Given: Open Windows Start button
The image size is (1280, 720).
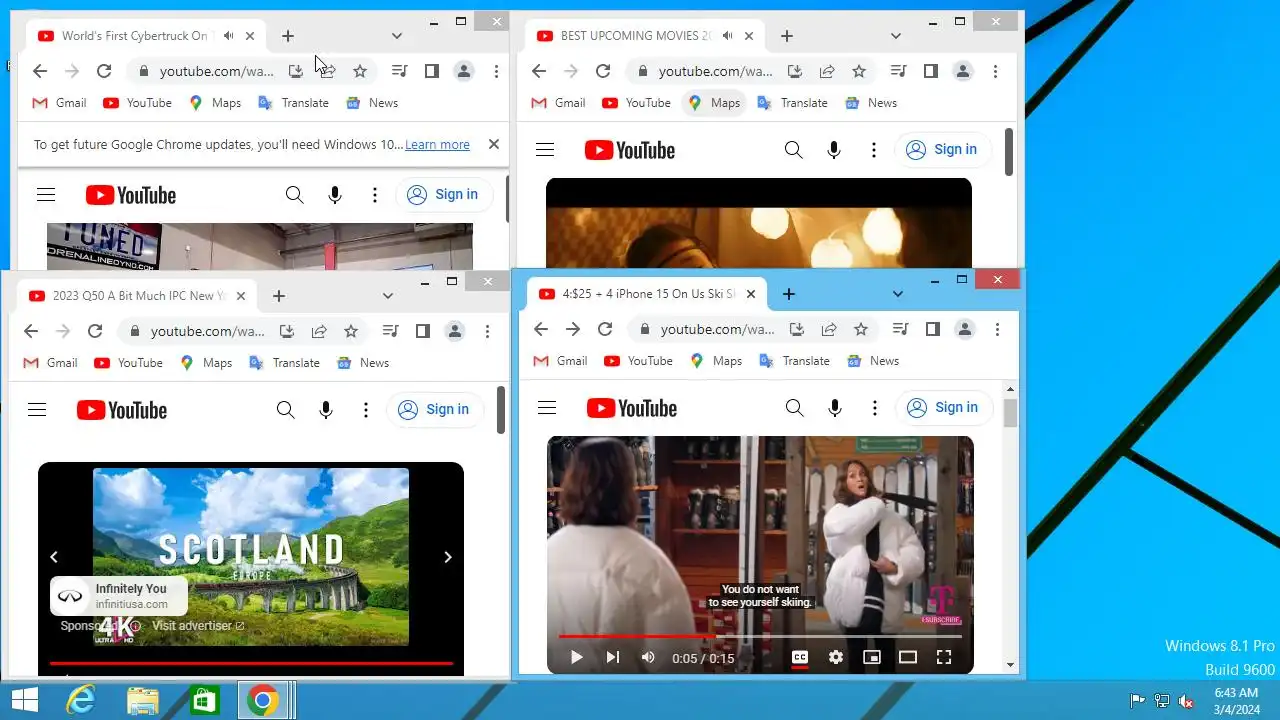Looking at the screenshot, I should (24, 700).
